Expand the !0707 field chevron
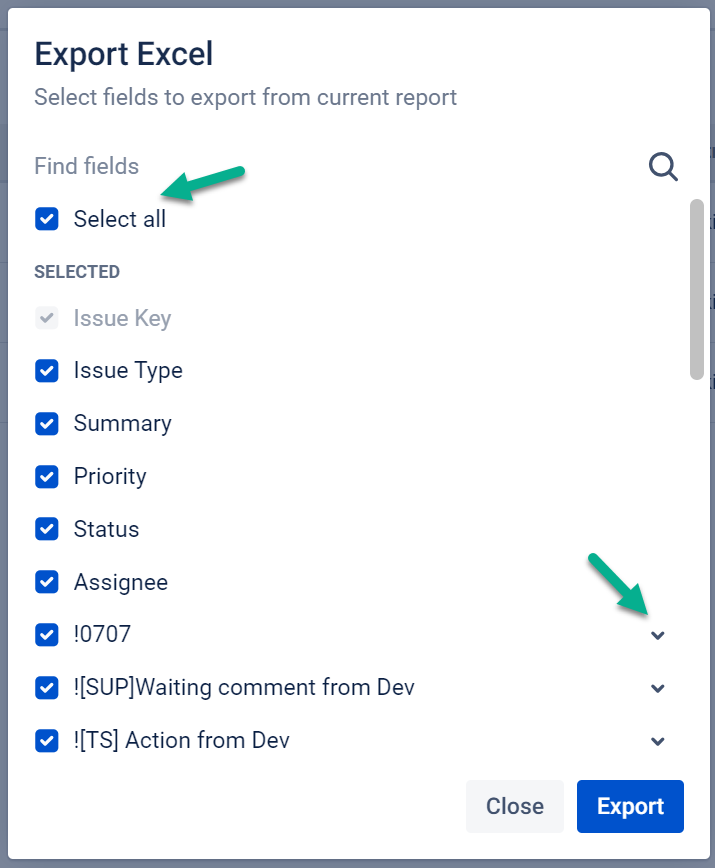The width and height of the screenshot is (715, 868). [658, 635]
